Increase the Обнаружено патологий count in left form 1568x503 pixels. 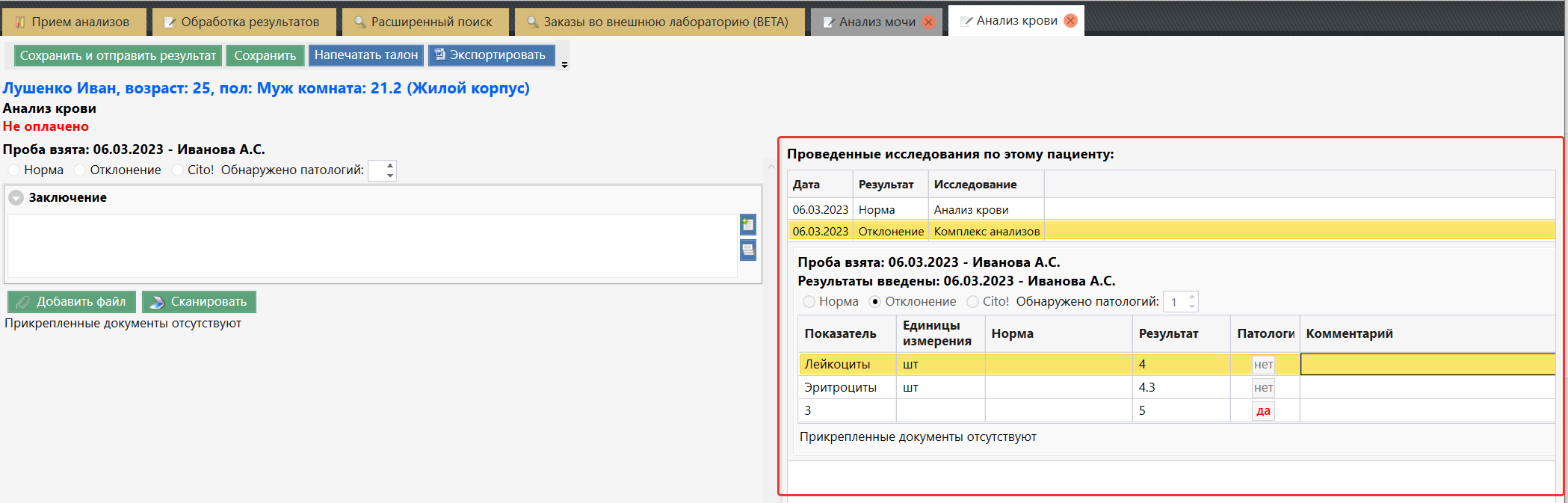[x=390, y=166]
